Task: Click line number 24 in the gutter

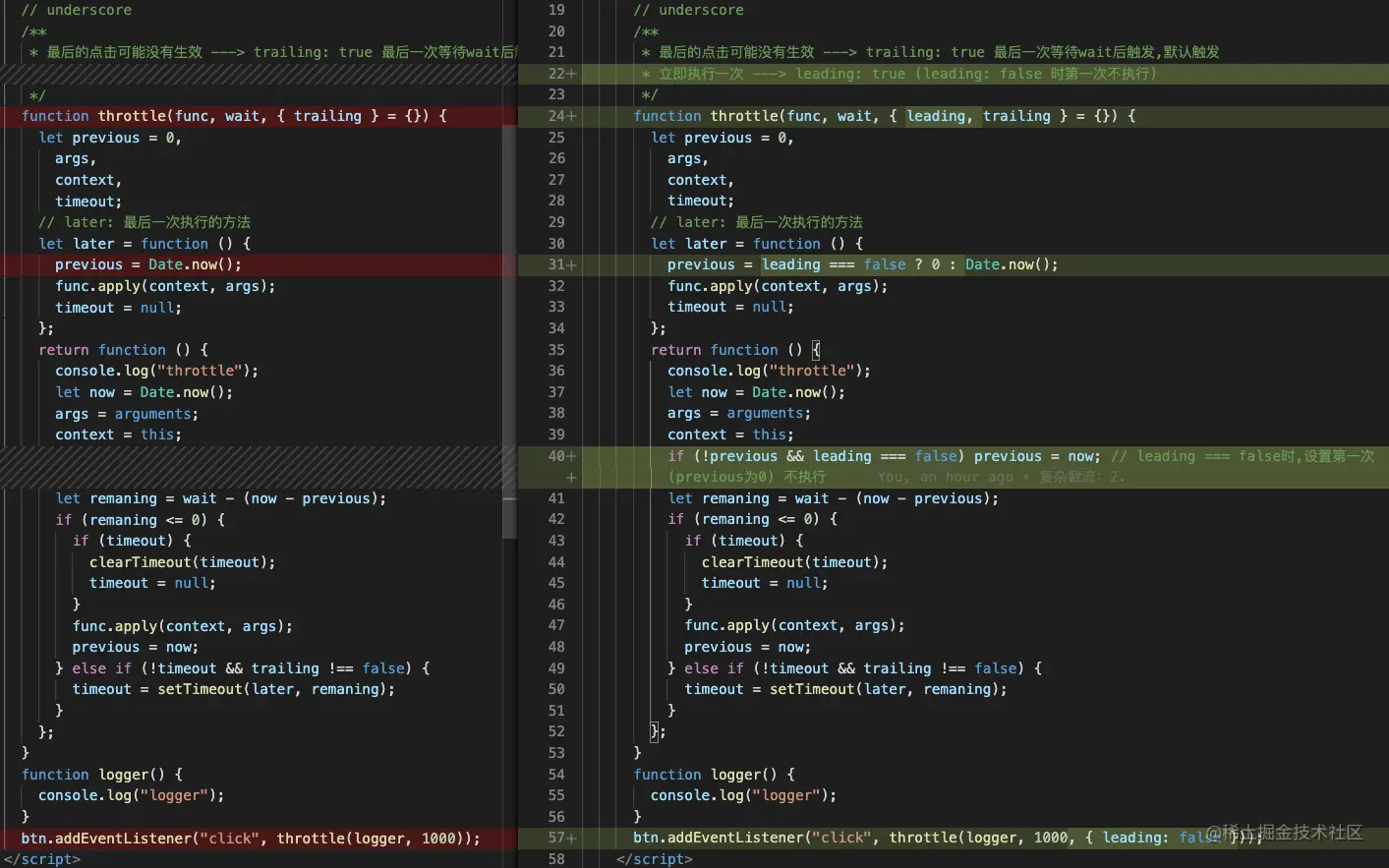Action: tap(556, 116)
